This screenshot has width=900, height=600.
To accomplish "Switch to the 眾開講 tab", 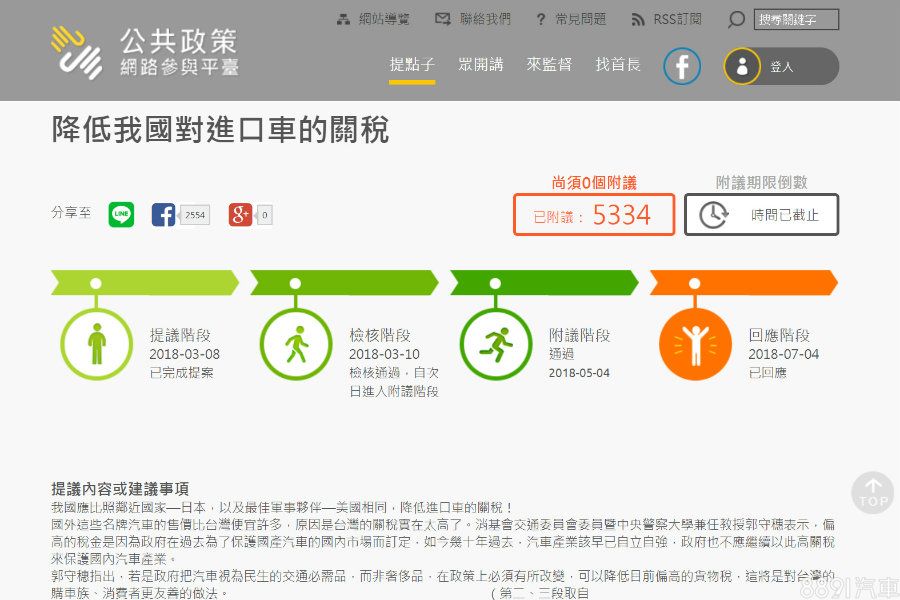I will tap(481, 65).
